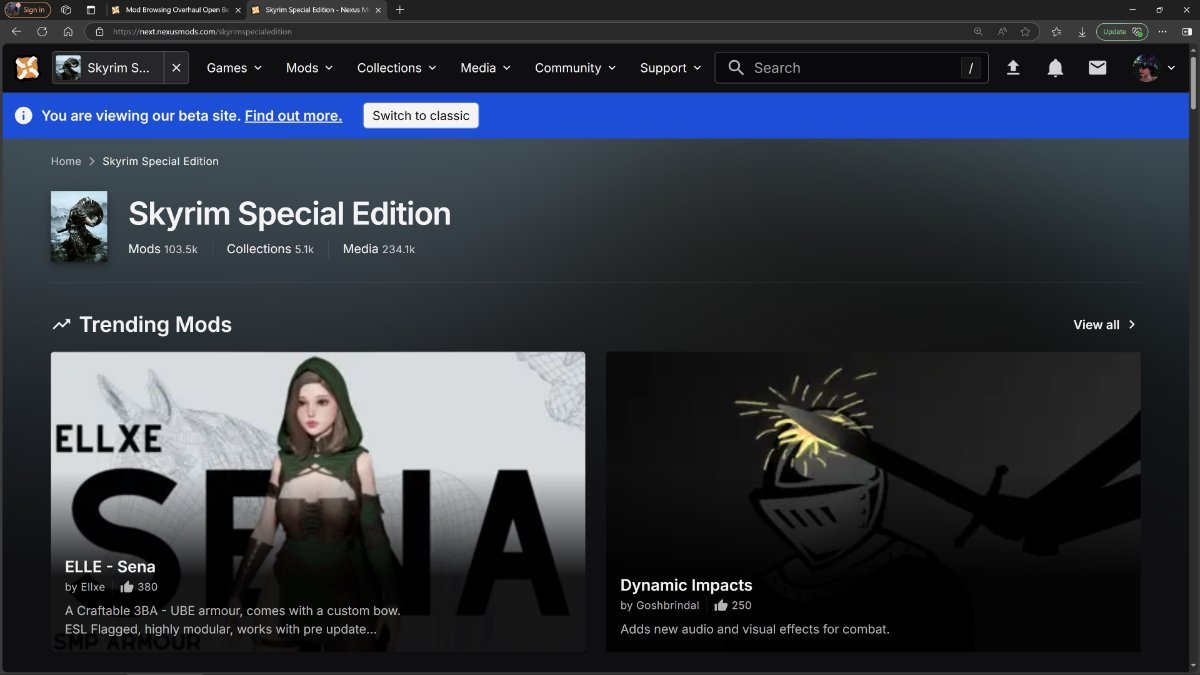Viewport: 1200px width, 675px height.
Task: Open the Dynamic Impacts mod title
Action: point(686,585)
